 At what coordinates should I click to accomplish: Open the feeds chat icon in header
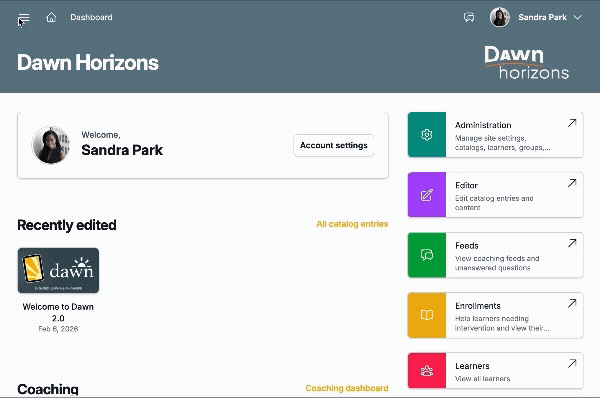[x=469, y=17]
